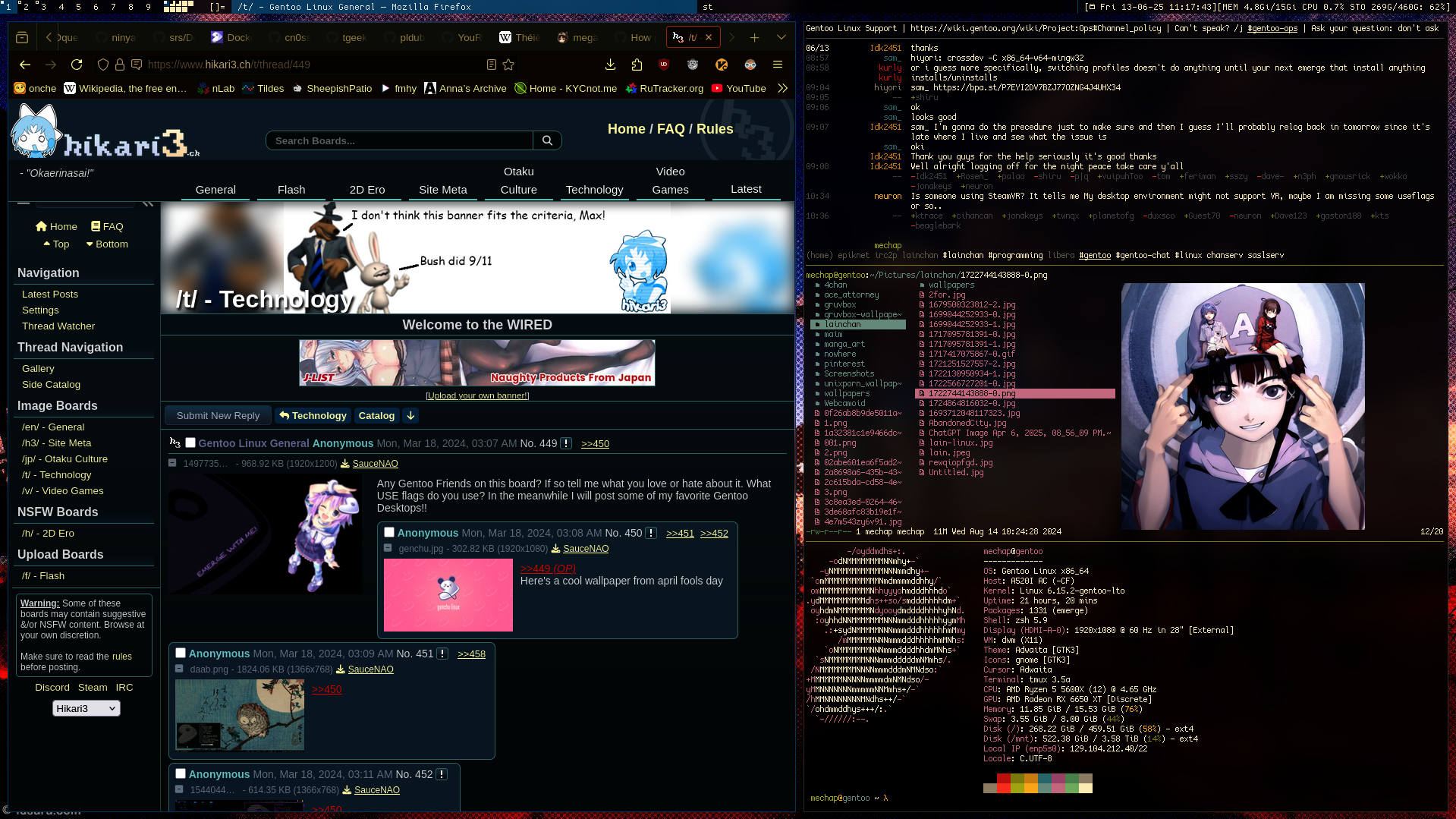
Task: Show more bookmarks with the overflow chevron
Action: [x=782, y=88]
